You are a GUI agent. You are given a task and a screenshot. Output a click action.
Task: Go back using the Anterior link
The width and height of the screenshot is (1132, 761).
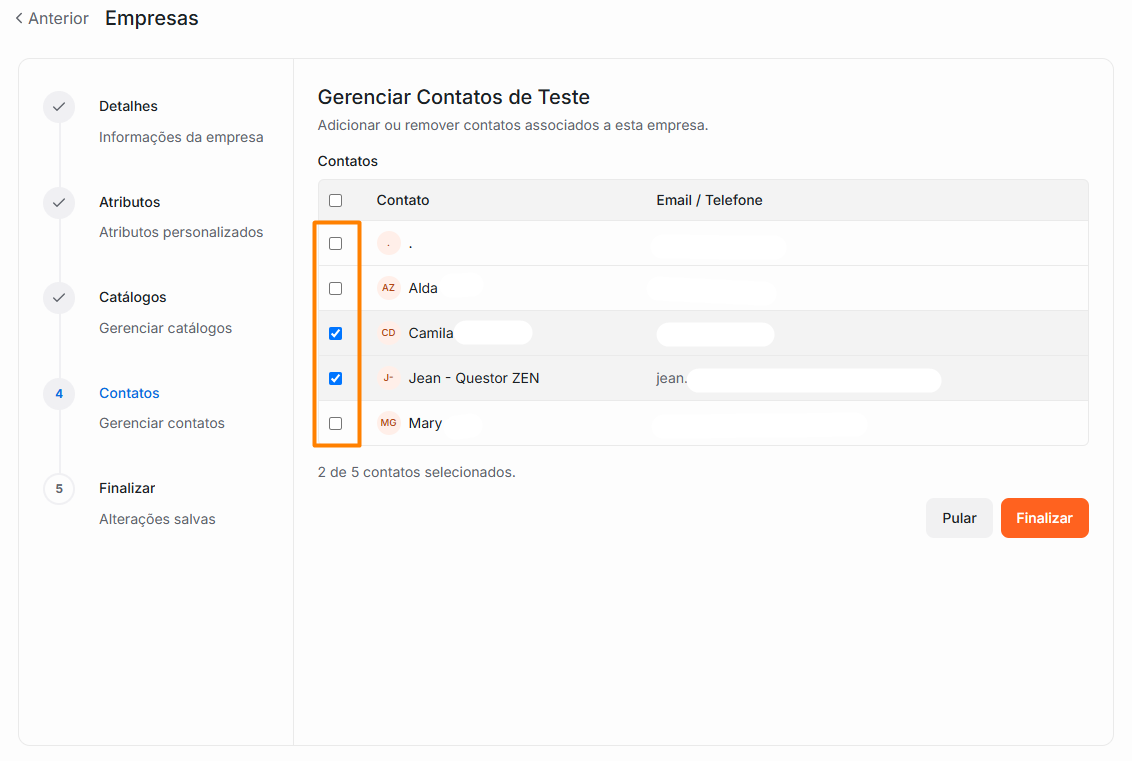click(x=52, y=18)
